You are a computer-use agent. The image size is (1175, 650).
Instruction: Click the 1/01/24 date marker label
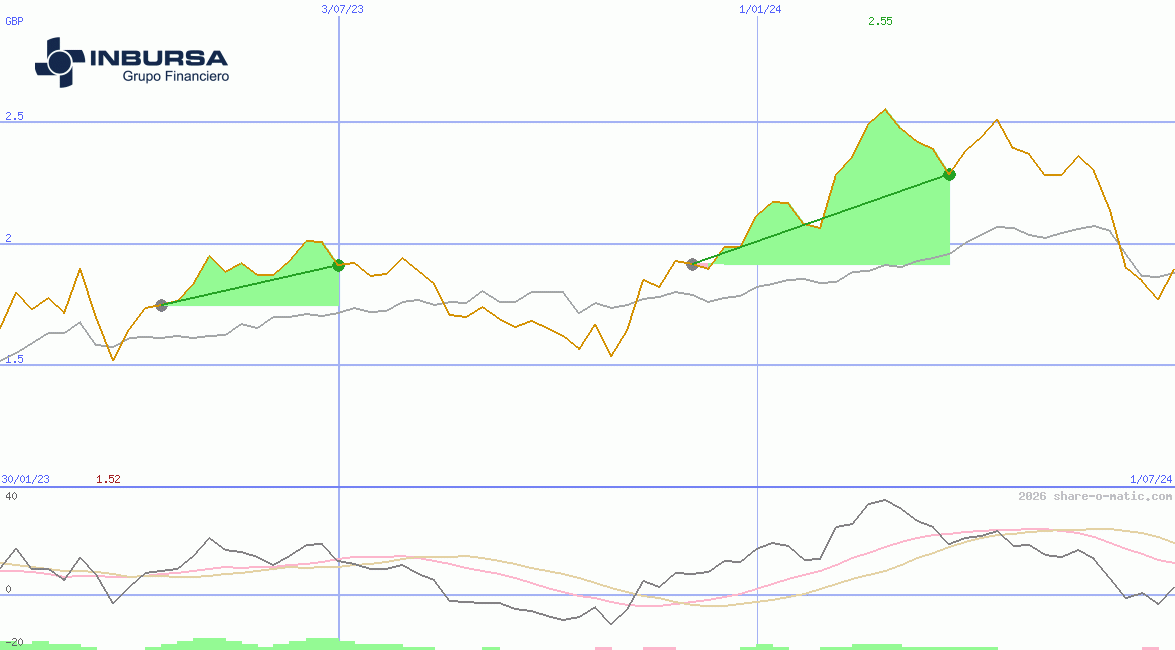(760, 9)
